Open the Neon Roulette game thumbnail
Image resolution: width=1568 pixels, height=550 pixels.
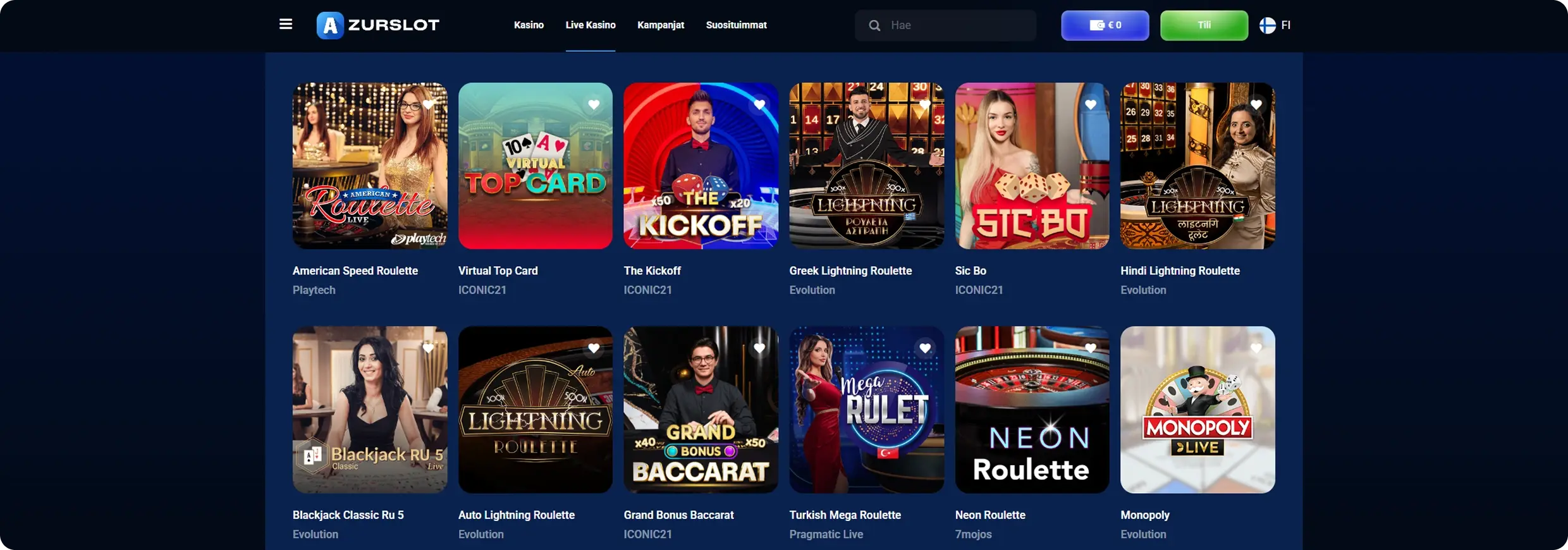click(1032, 410)
